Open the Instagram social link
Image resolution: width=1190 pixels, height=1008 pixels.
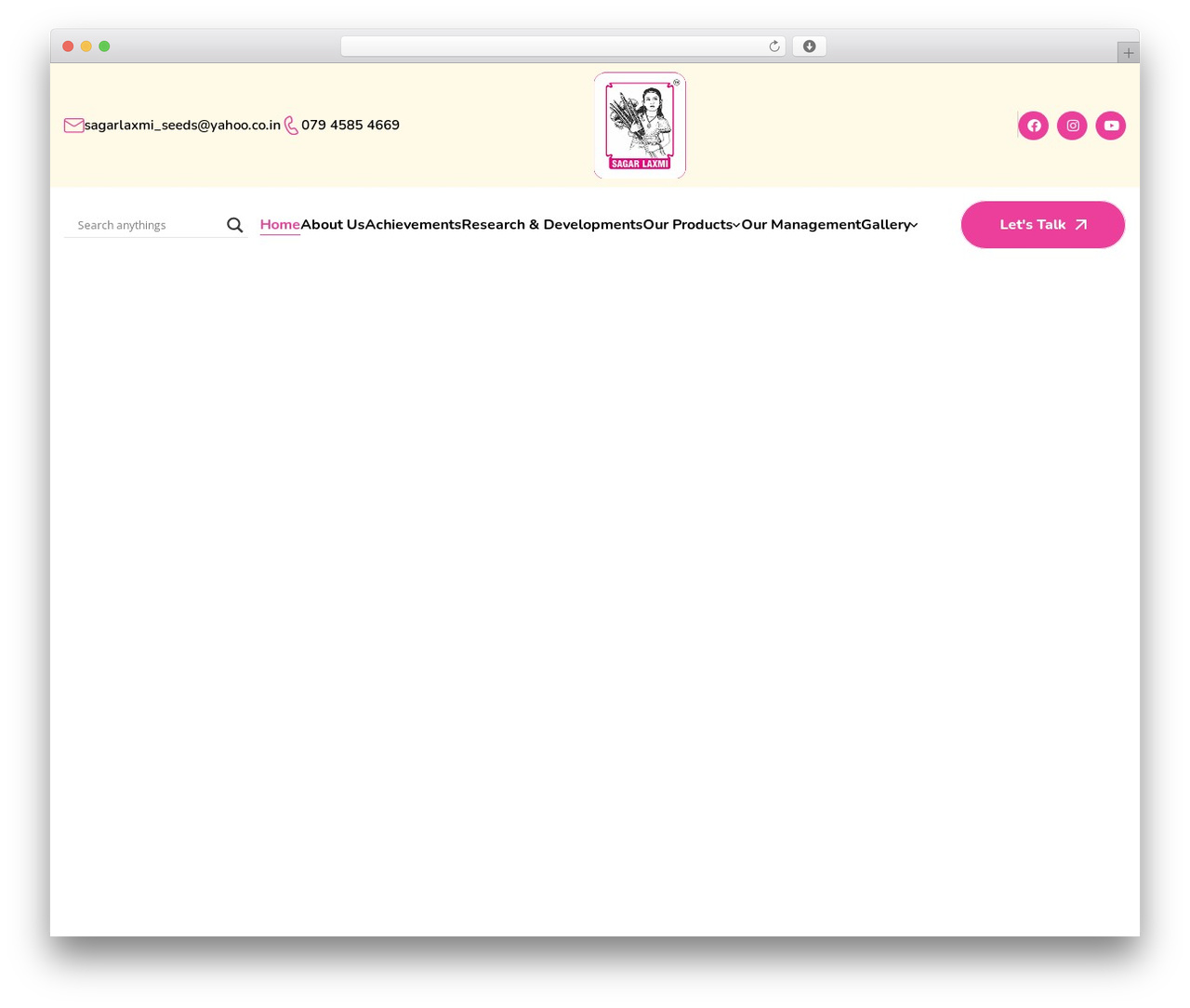[1072, 126]
